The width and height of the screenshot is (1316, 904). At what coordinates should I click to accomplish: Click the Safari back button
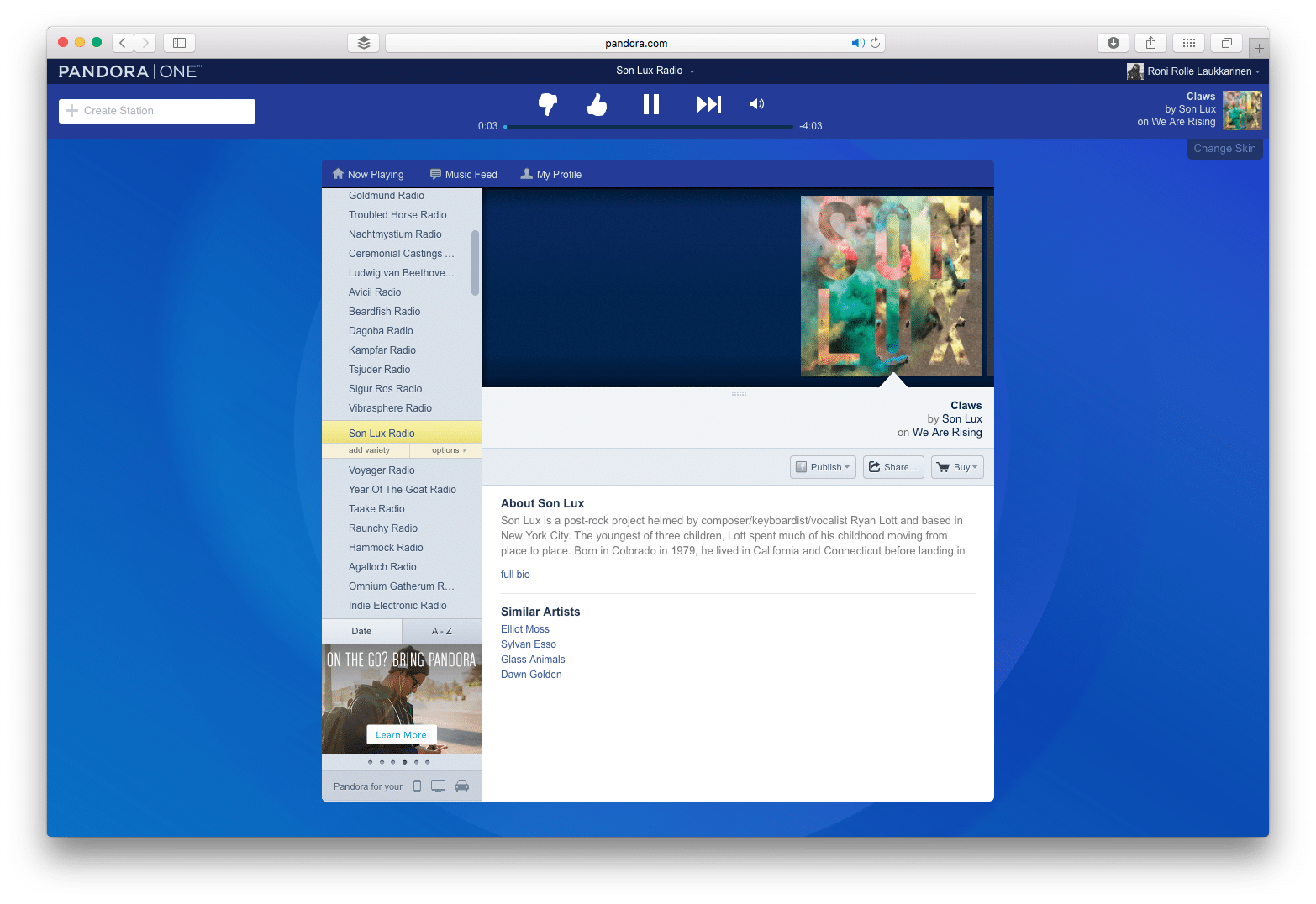123,43
